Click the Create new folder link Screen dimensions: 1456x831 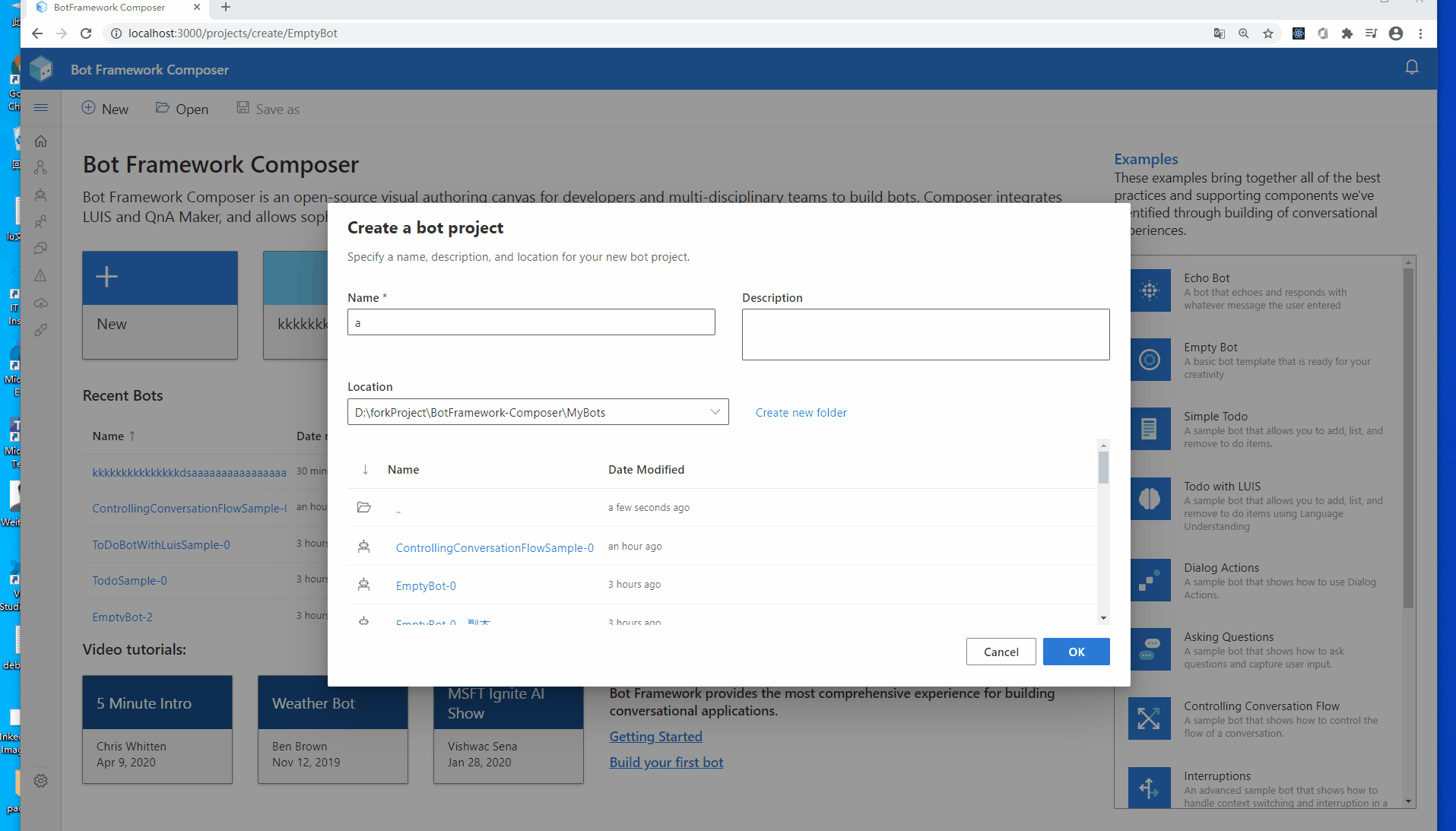[x=801, y=412]
